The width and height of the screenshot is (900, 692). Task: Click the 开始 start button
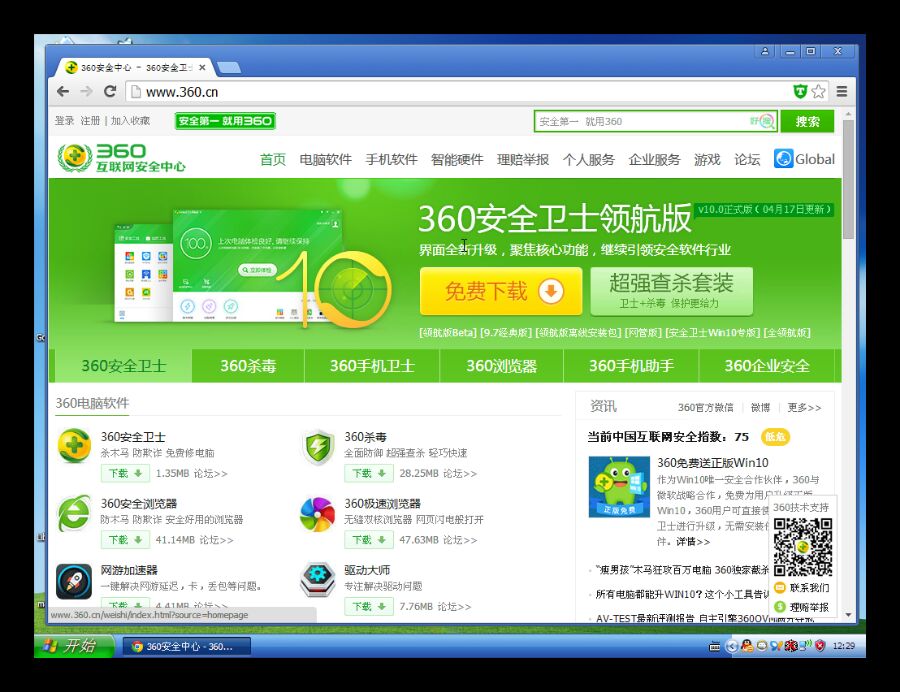(73, 646)
